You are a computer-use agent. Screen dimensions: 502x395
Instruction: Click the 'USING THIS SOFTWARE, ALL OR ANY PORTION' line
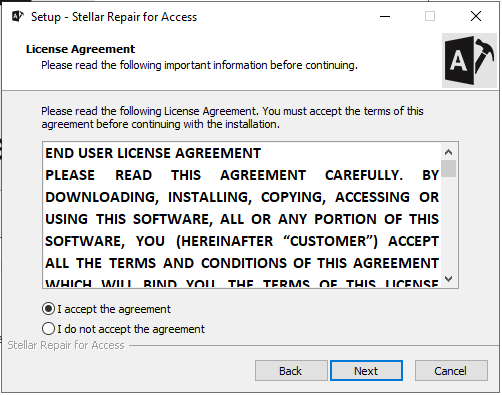pos(242,219)
